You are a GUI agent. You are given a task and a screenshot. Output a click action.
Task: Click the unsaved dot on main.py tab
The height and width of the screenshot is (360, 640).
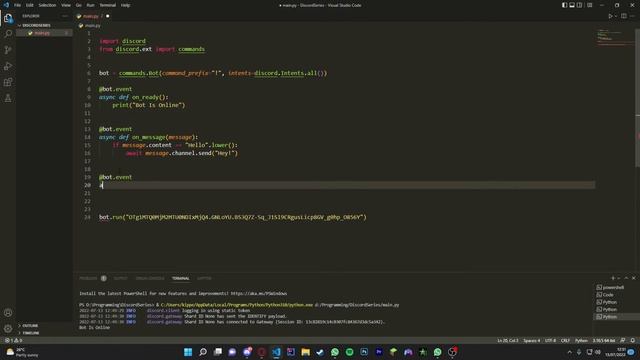(108, 16)
